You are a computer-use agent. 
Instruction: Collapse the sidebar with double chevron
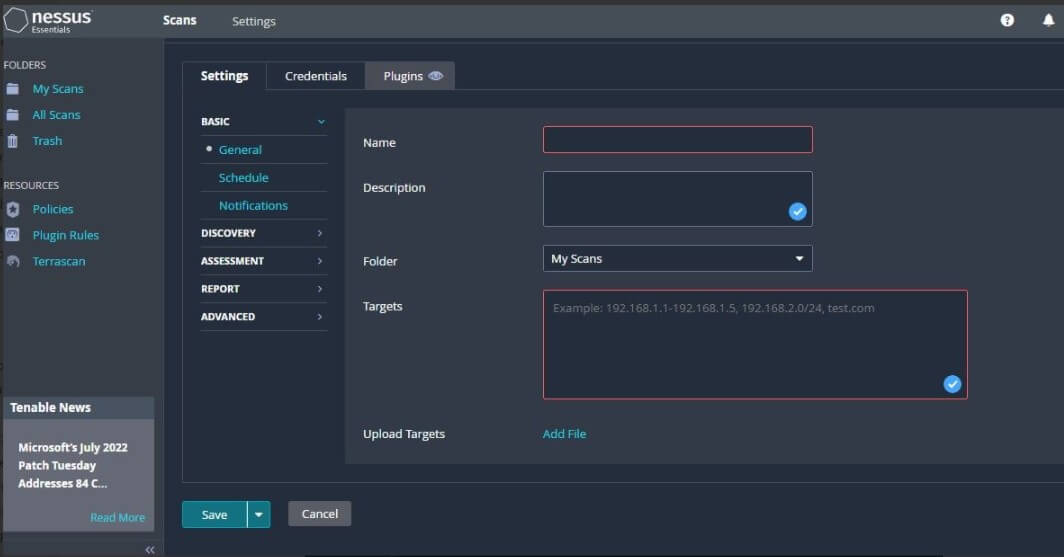pyautogui.click(x=150, y=550)
